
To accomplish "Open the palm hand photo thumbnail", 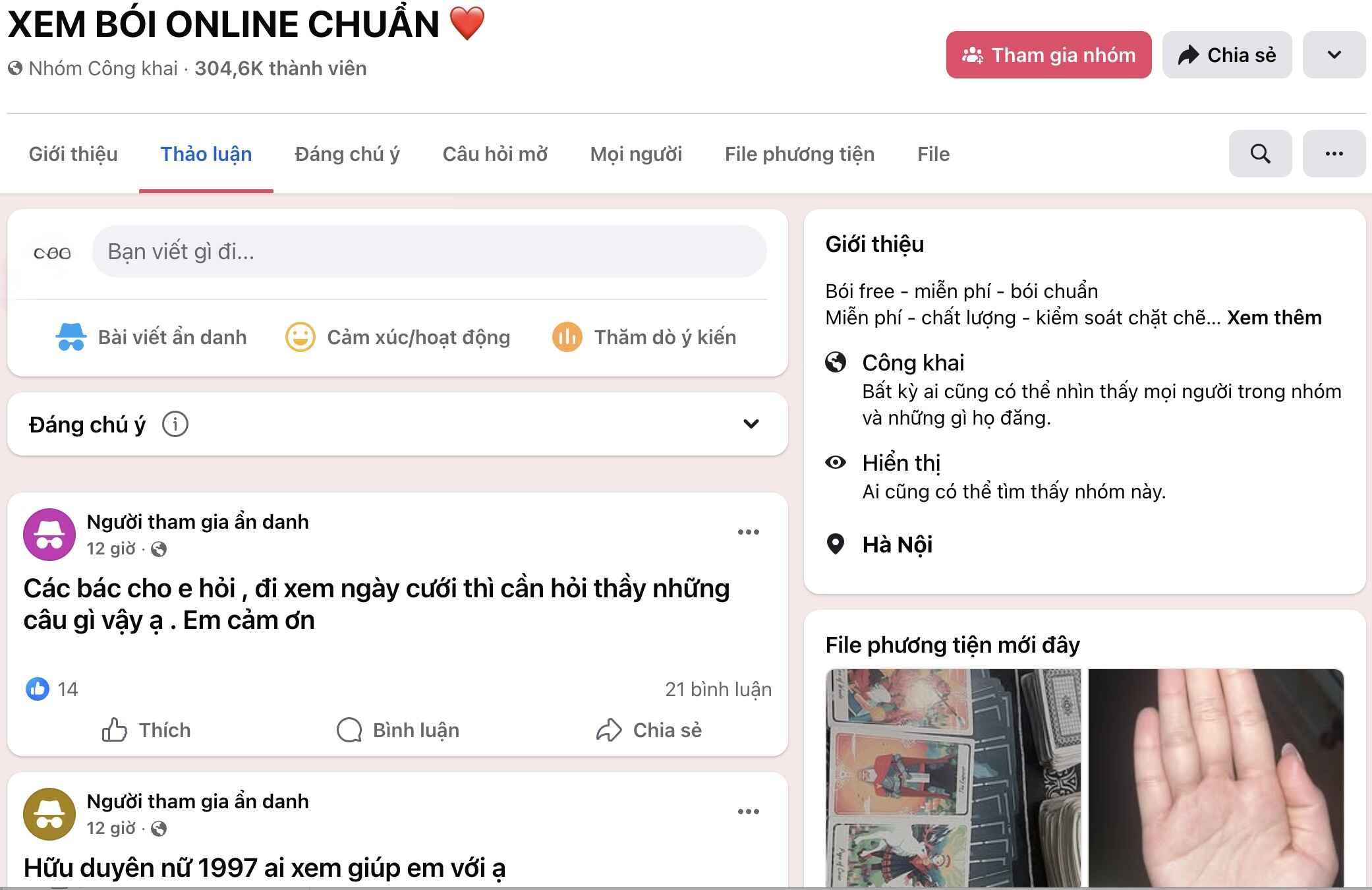I will pyautogui.click(x=1215, y=778).
